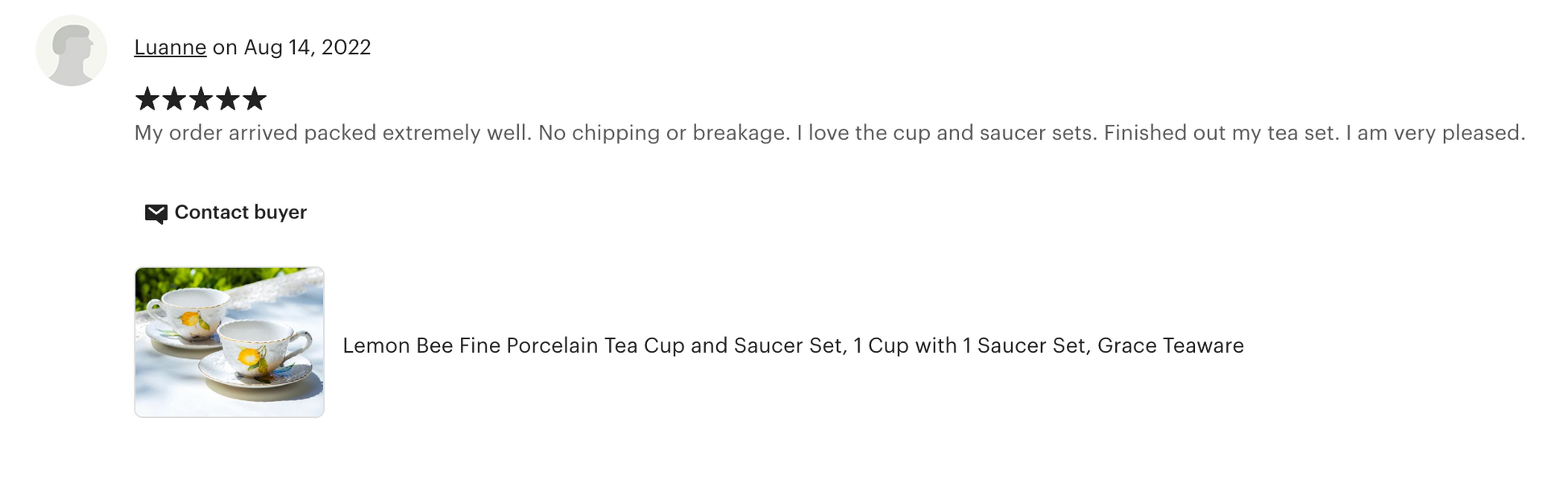Click the review date Aug 14, 2022

pyautogui.click(x=307, y=48)
